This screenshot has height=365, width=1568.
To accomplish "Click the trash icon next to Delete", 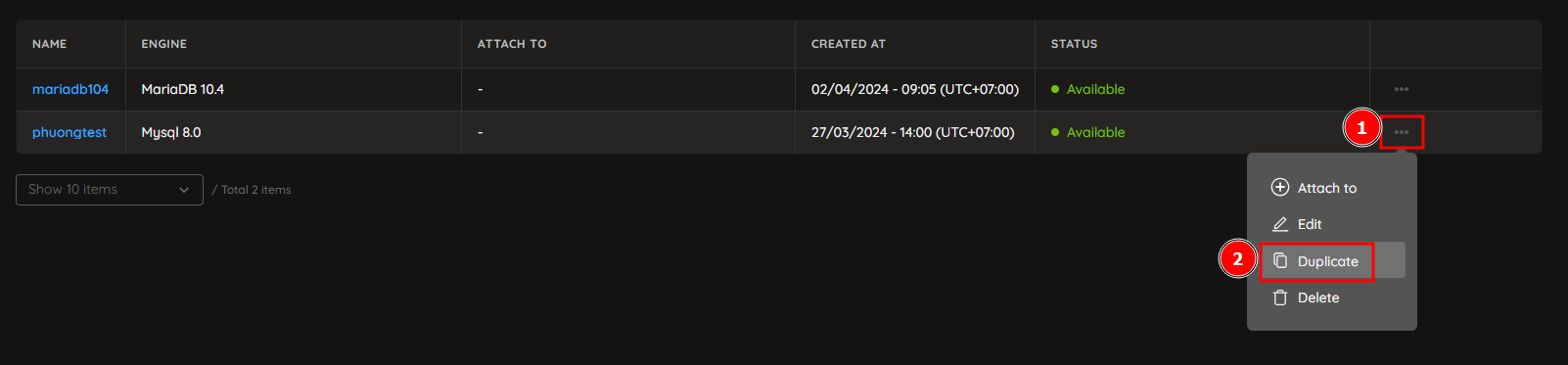I will 1279,297.
